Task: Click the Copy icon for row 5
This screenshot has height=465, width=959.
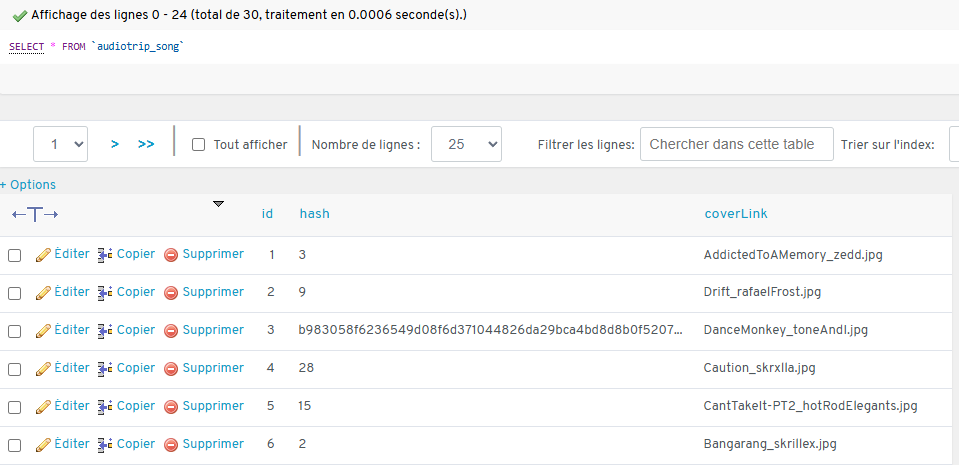Action: pyautogui.click(x=105, y=407)
